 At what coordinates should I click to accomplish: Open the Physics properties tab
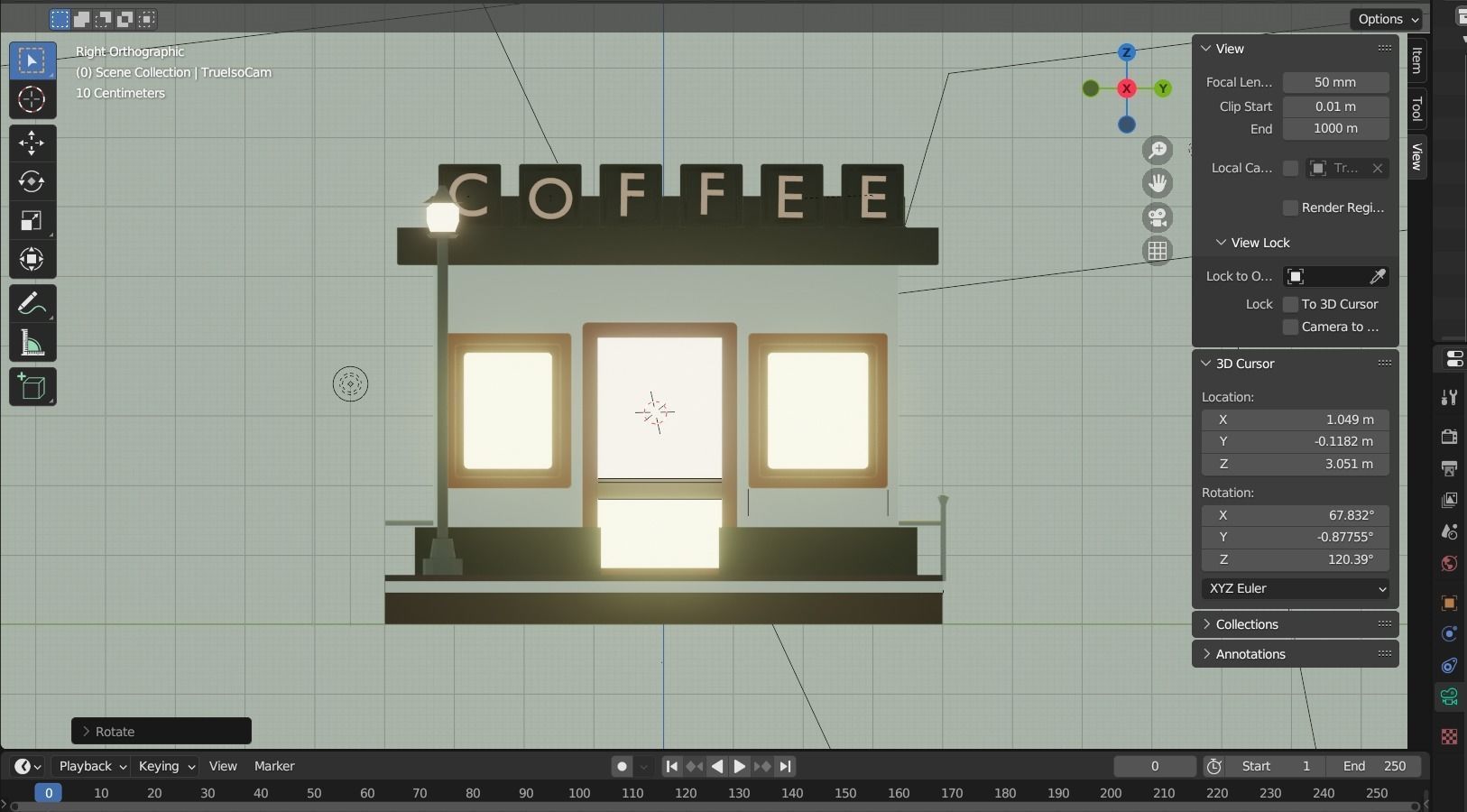[x=1449, y=634]
